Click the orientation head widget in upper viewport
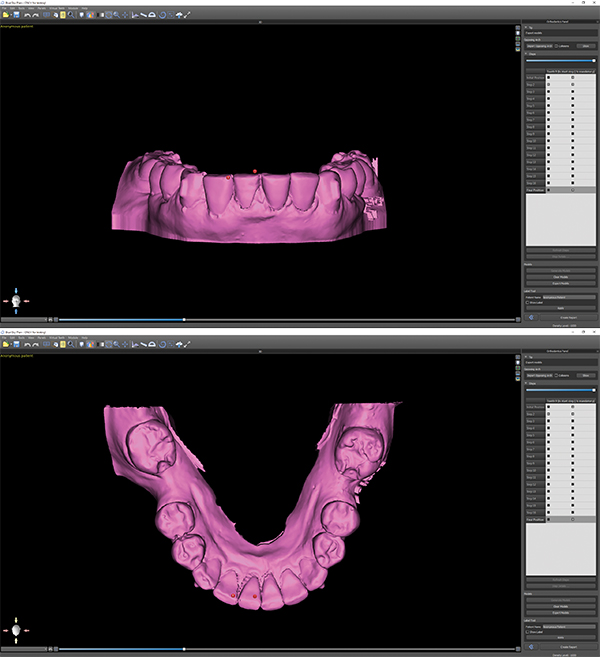Viewport: 600px width, 657px height. point(16,299)
